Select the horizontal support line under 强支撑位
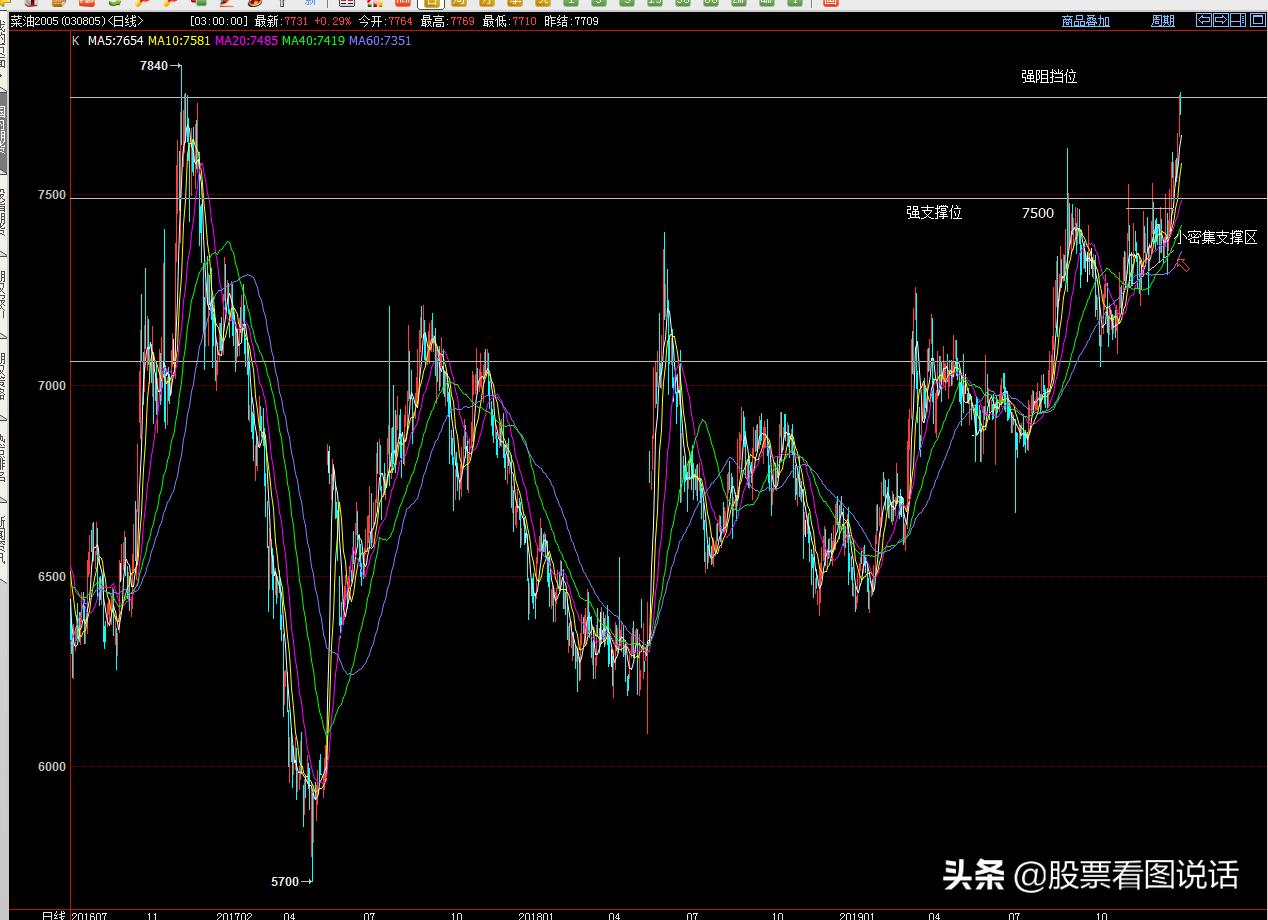The height and width of the screenshot is (920, 1268). point(668,198)
